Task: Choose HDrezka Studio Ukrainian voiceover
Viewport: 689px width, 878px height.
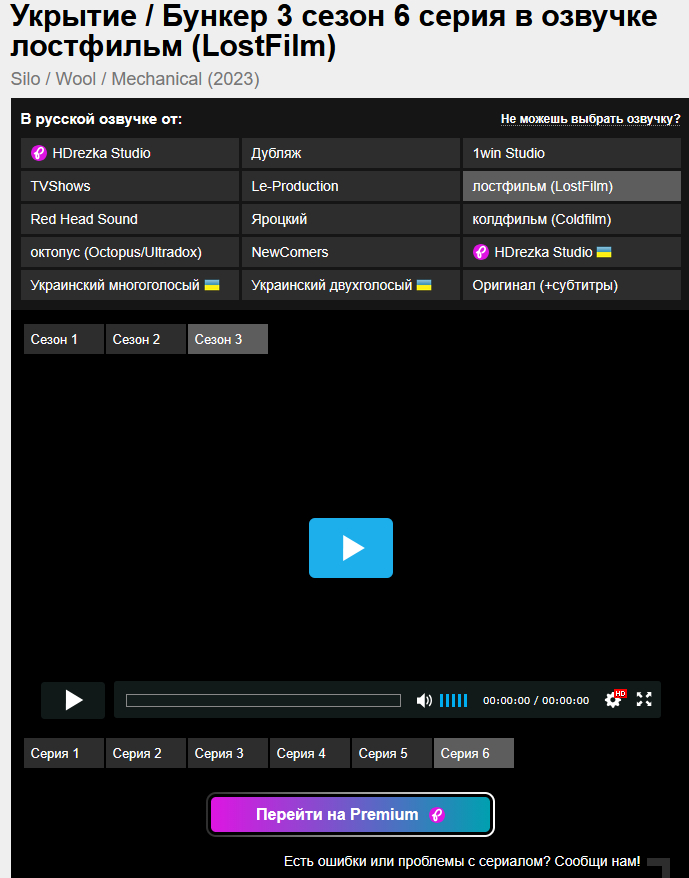Action: click(x=572, y=252)
